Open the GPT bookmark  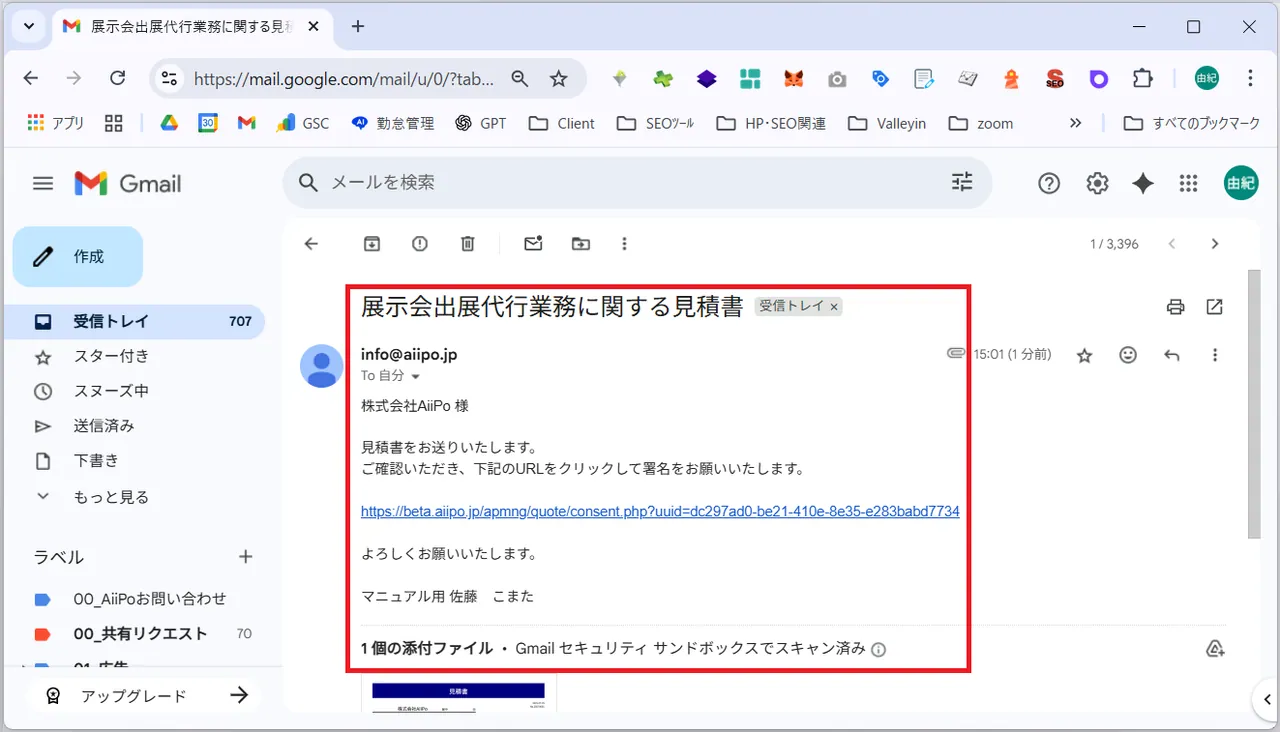tap(481, 123)
